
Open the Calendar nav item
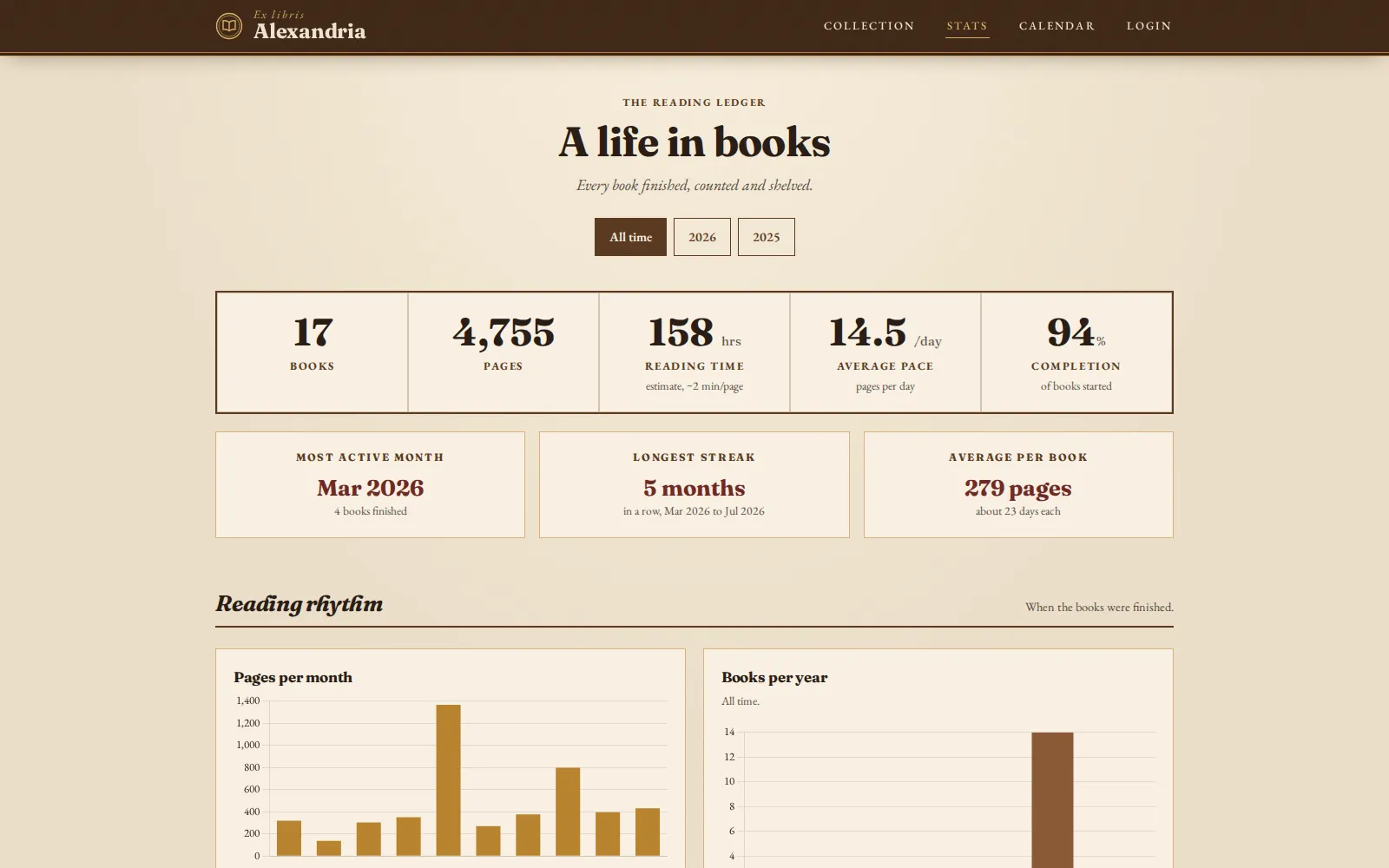click(1057, 26)
